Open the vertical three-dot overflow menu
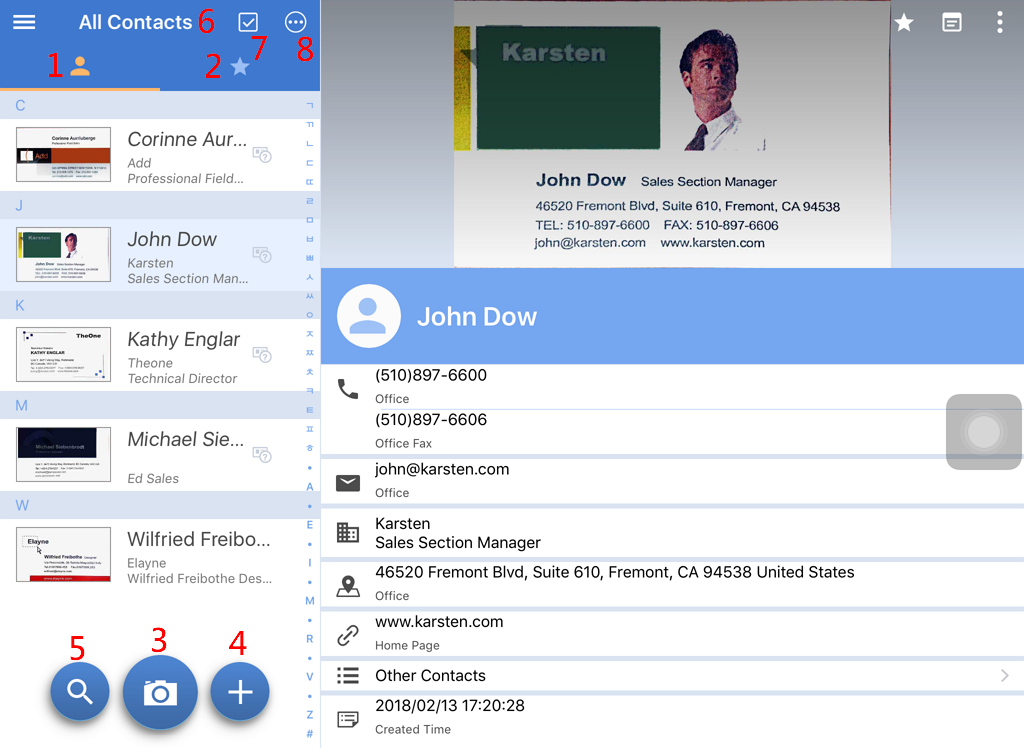The image size is (1024, 748). 999,22
